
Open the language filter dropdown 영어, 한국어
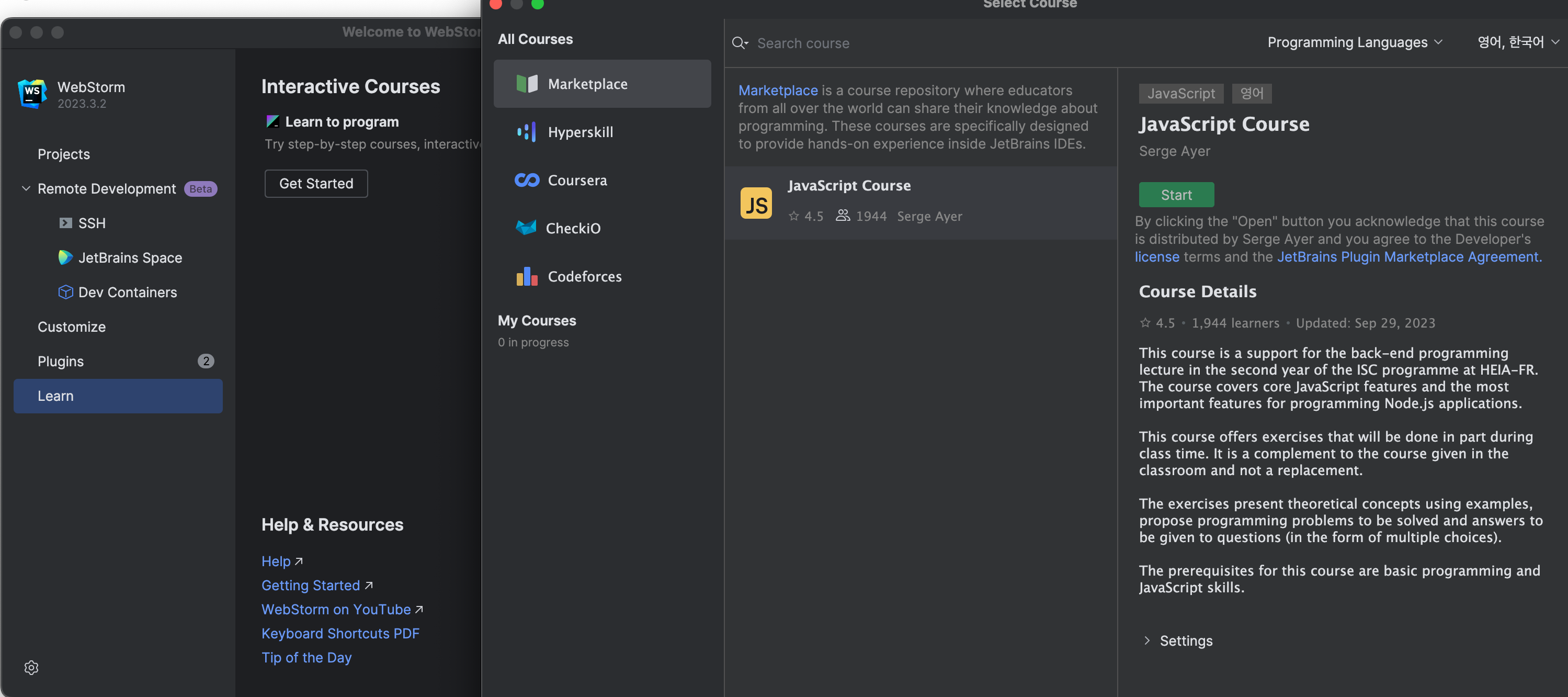1517,42
